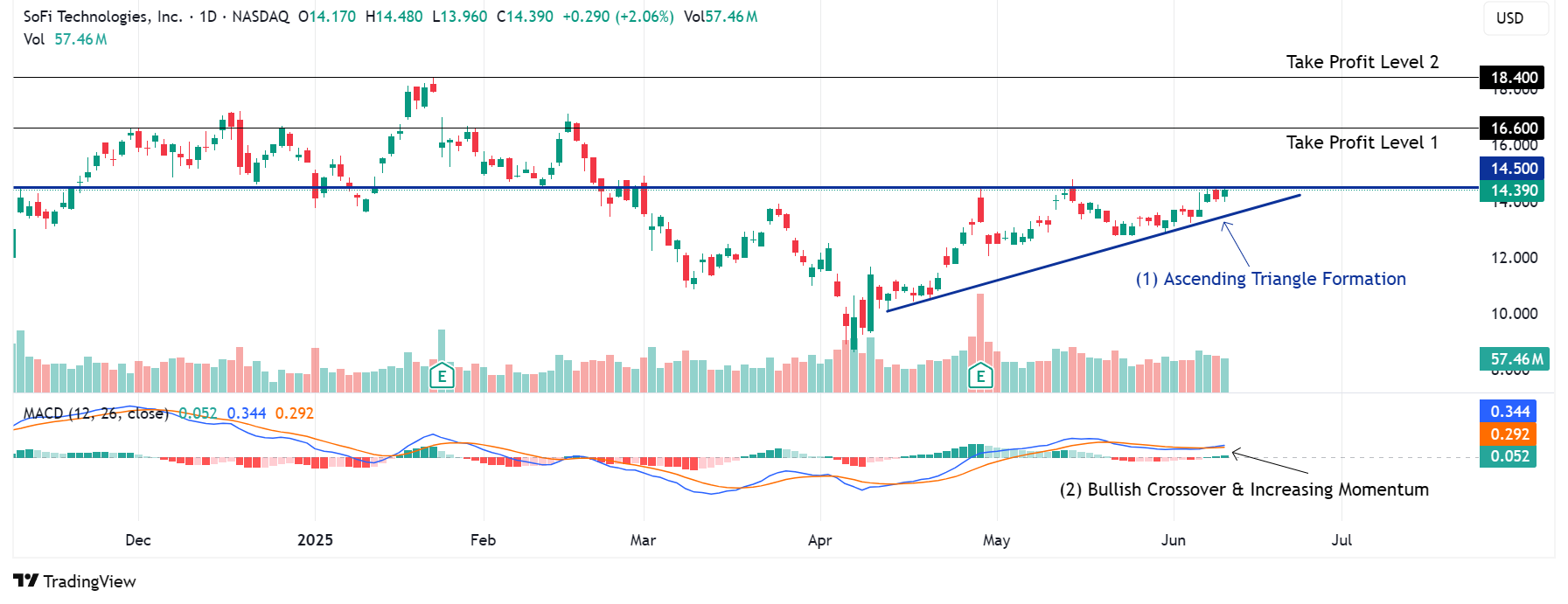Screen dimensions: 1568x604
Task: Click the May time axis label
Action: [996, 540]
